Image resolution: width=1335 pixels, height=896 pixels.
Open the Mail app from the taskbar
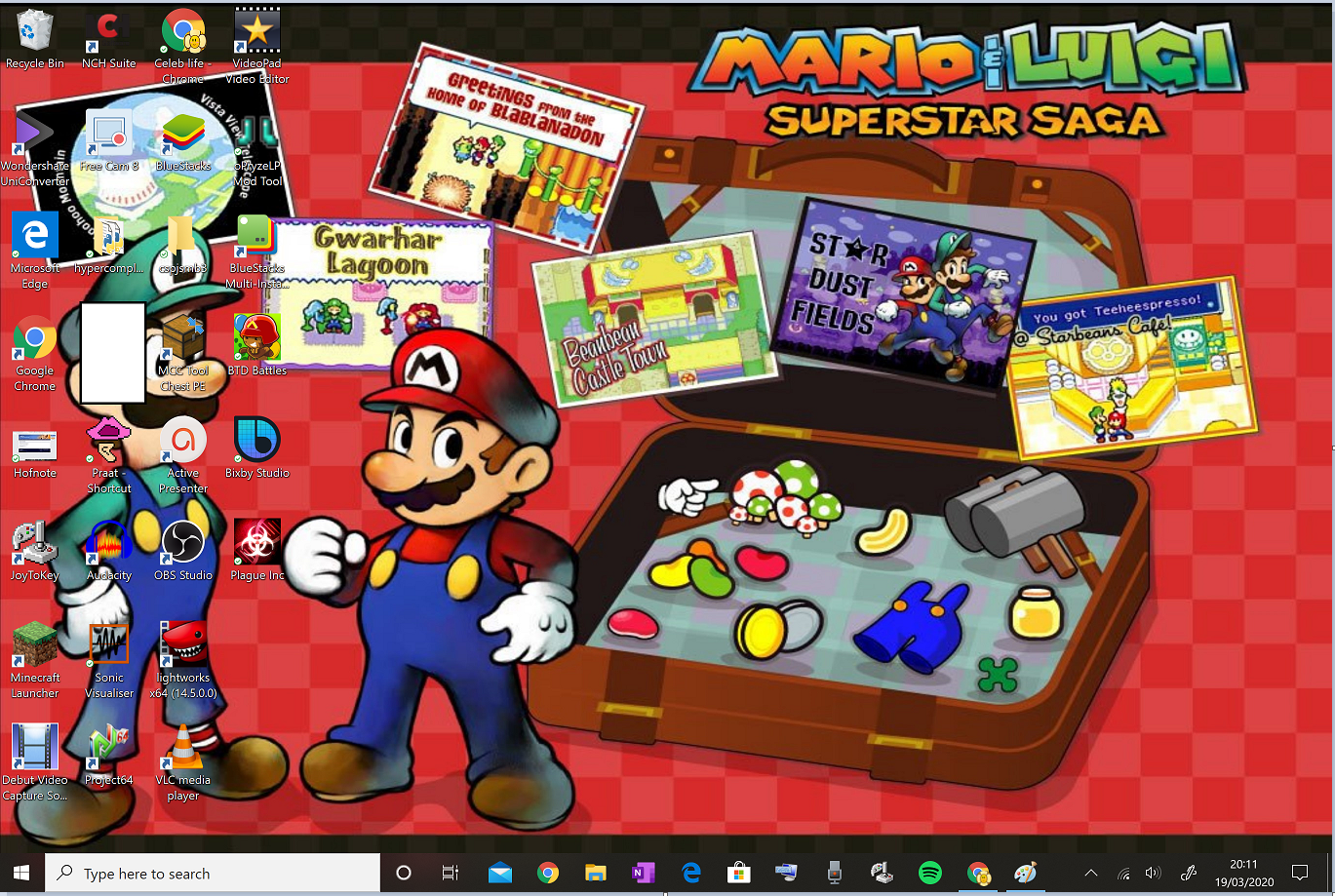click(x=500, y=874)
